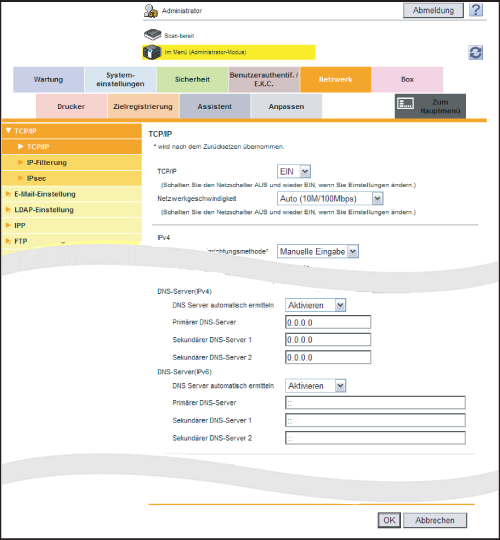Open the help question mark icon
The height and width of the screenshot is (540, 500).
(x=476, y=10)
